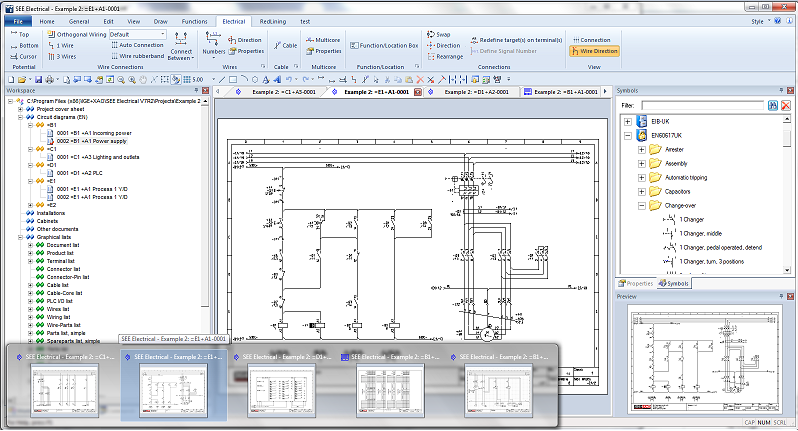Toggle Auto Connection option

coord(137,45)
